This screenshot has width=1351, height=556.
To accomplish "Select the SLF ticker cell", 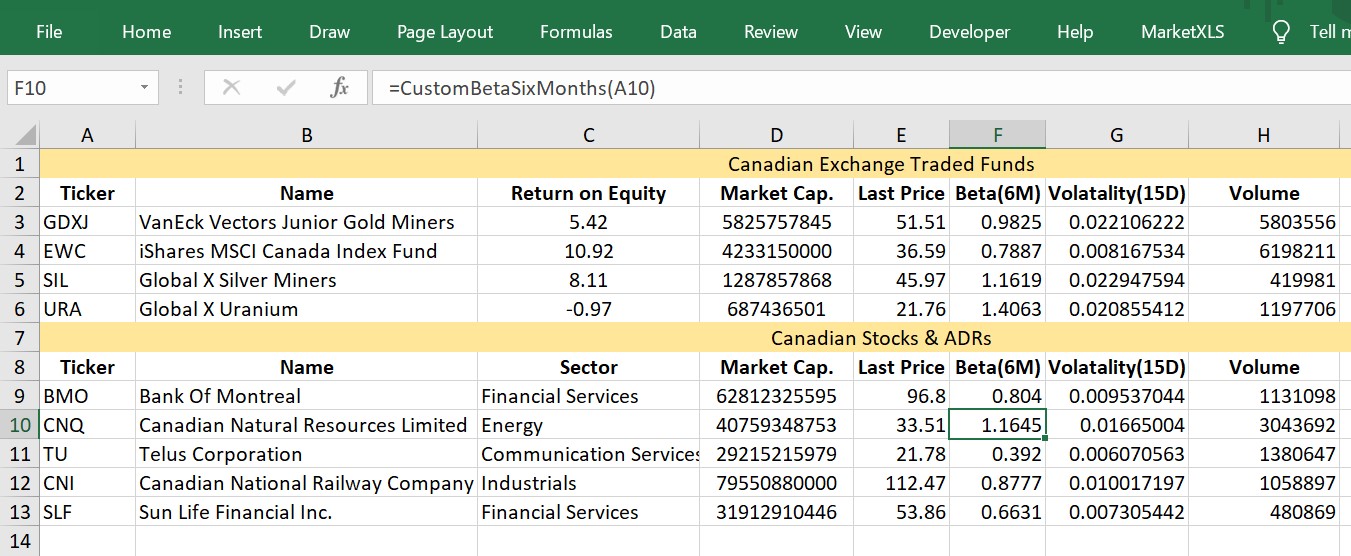I will tap(88, 512).
